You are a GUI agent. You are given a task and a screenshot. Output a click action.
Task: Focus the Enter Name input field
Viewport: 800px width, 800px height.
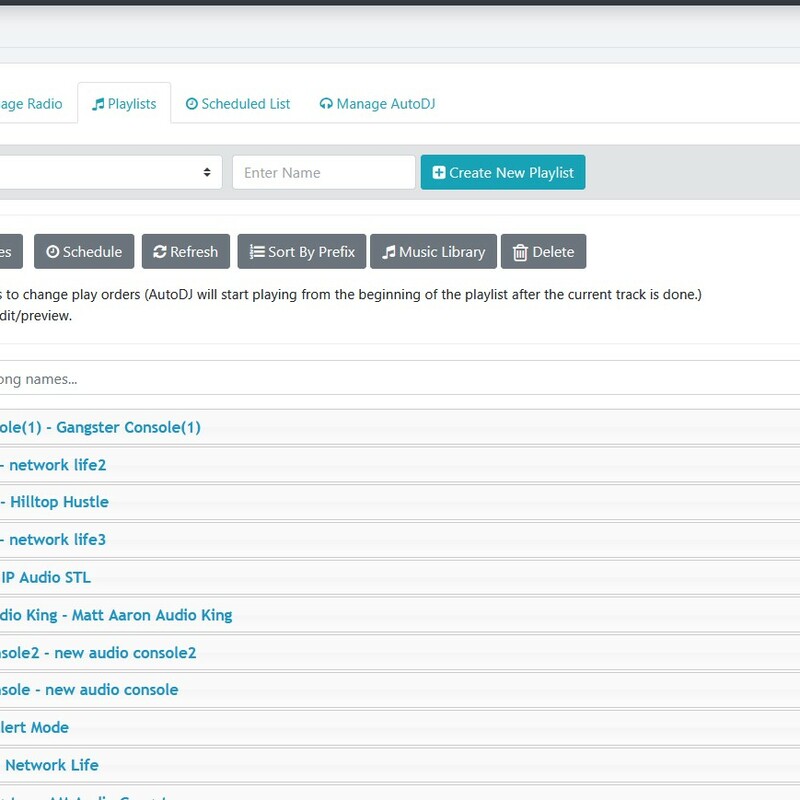click(323, 172)
